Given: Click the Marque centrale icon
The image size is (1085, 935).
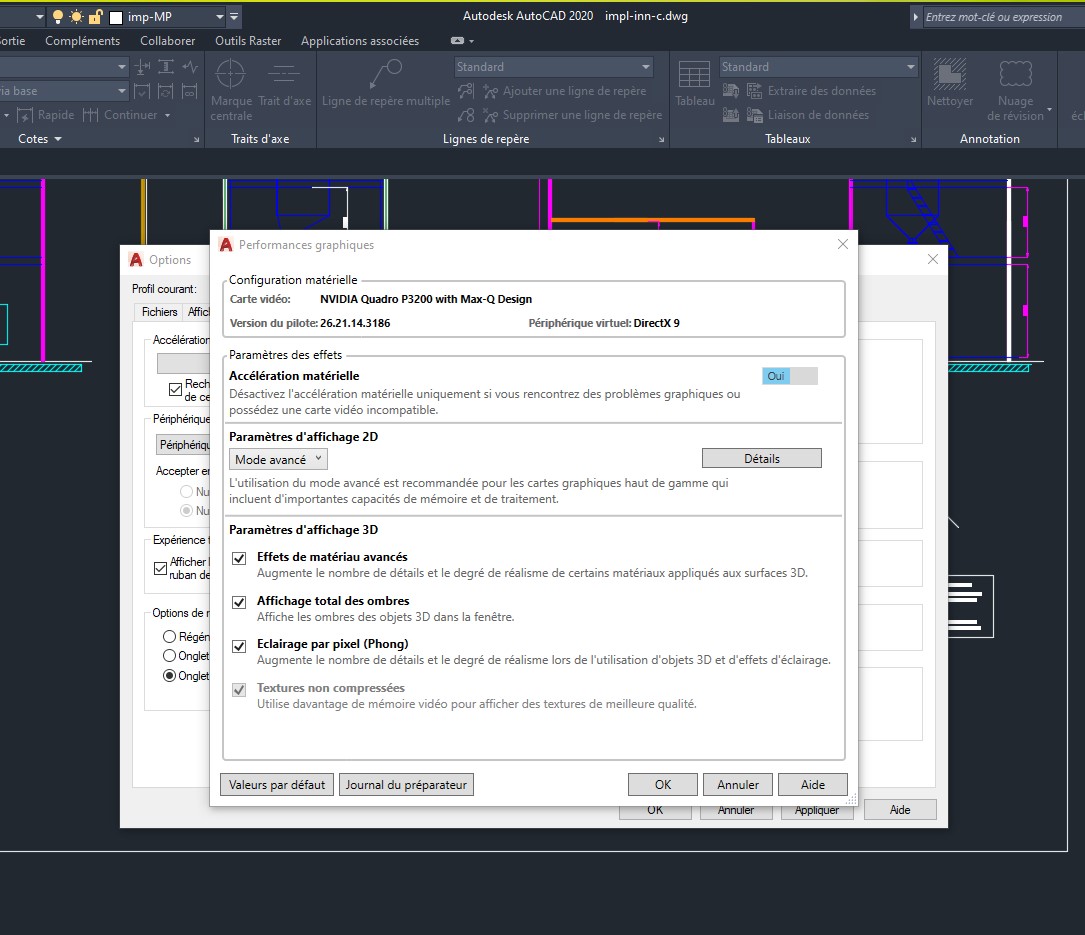Looking at the screenshot, I should [231, 76].
